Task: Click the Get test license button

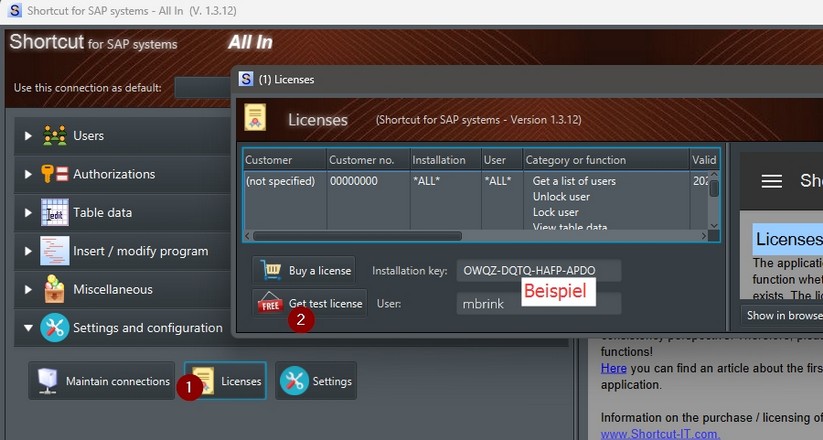Action: point(310,303)
